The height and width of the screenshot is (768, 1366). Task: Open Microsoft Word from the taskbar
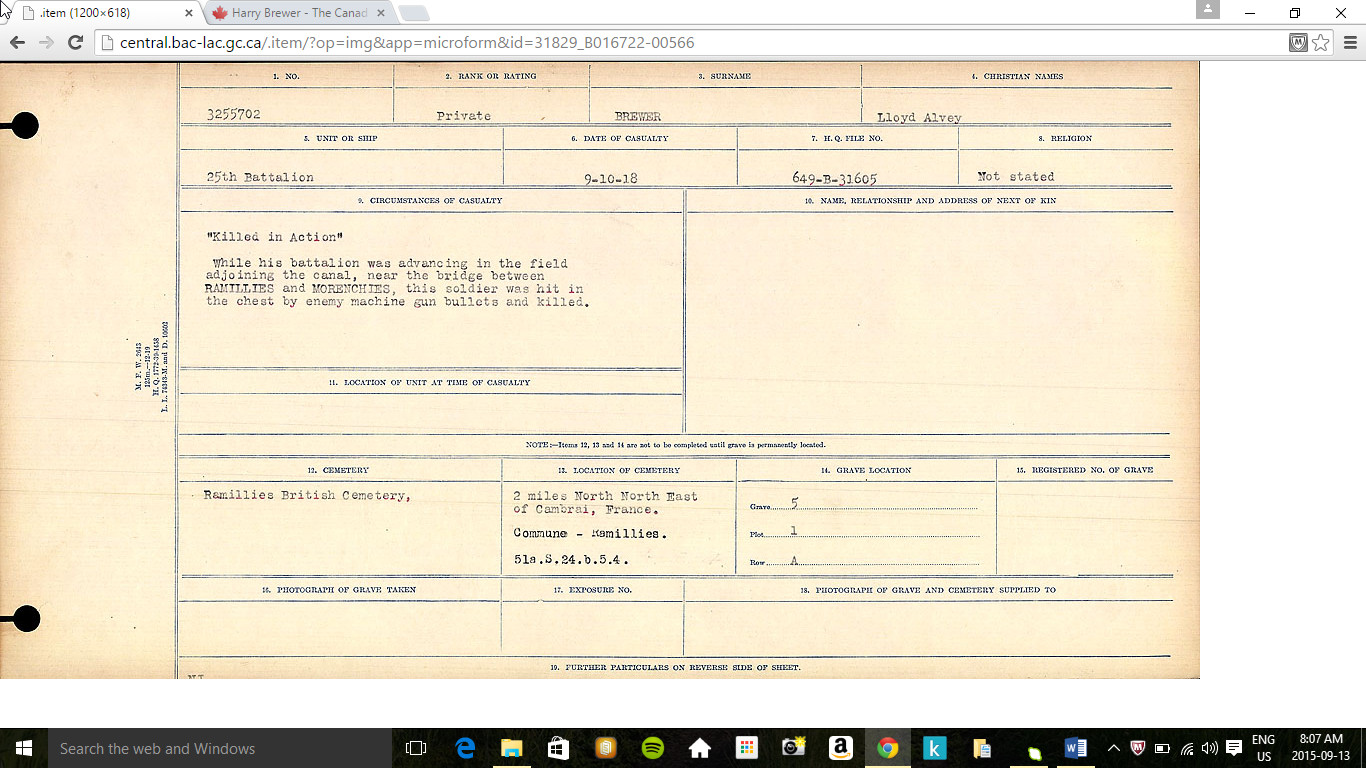[1075, 748]
